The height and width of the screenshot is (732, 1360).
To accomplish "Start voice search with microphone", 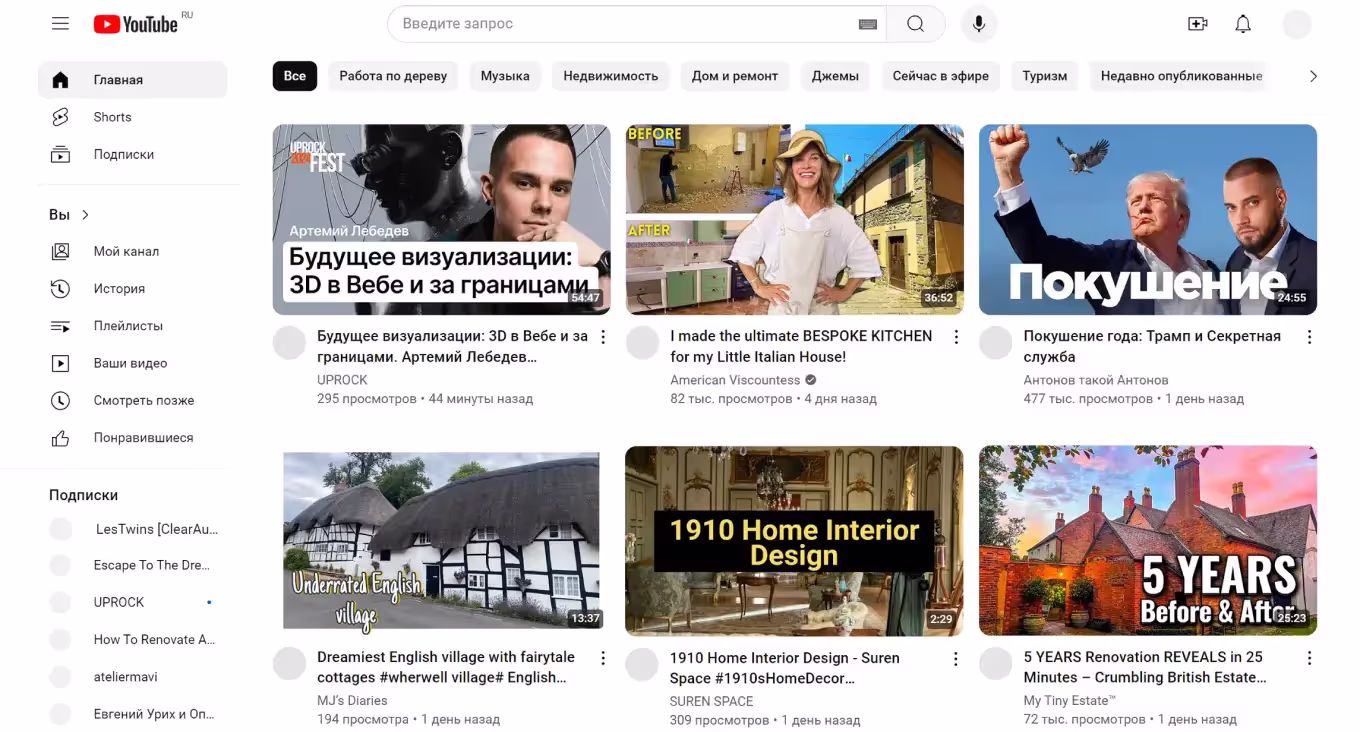I will 979,24.
